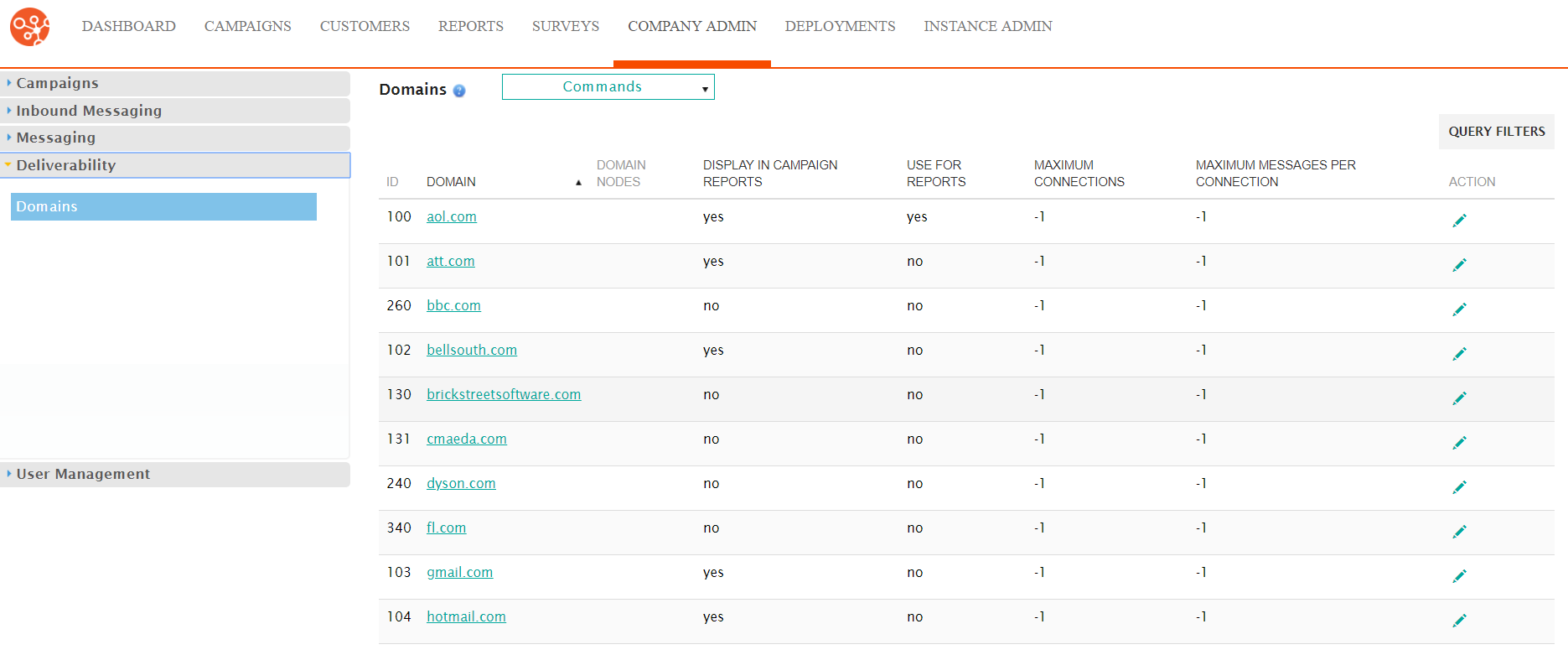Open the gmail.com domain link

(459, 572)
